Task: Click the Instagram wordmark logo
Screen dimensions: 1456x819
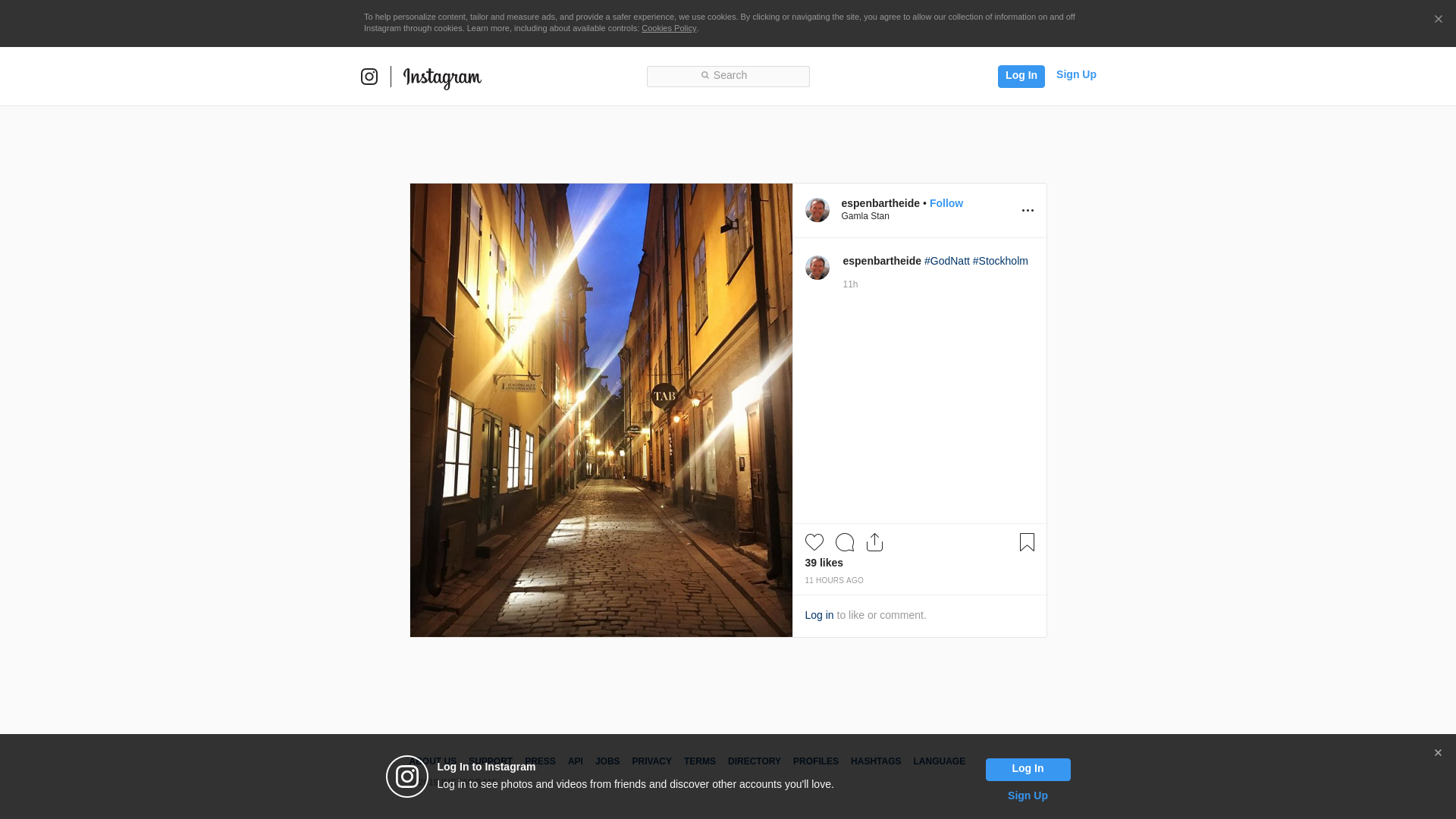Action: point(442,77)
